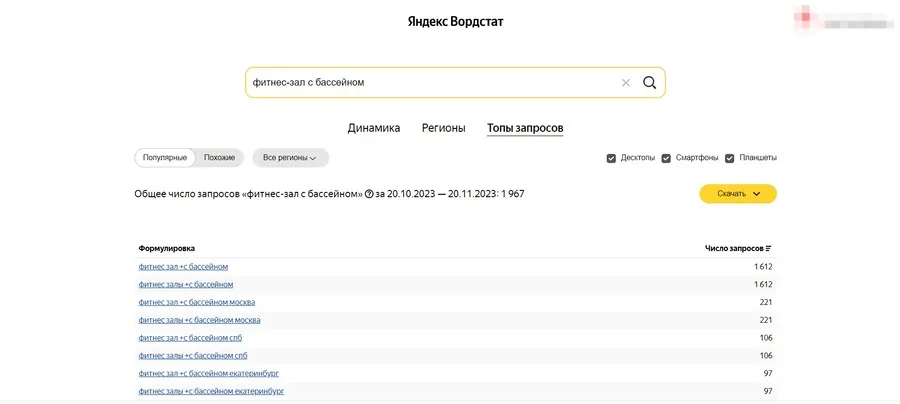Viewport: 900px width, 404px height.
Task: Click the magnifying glass search icon
Action: point(649,83)
